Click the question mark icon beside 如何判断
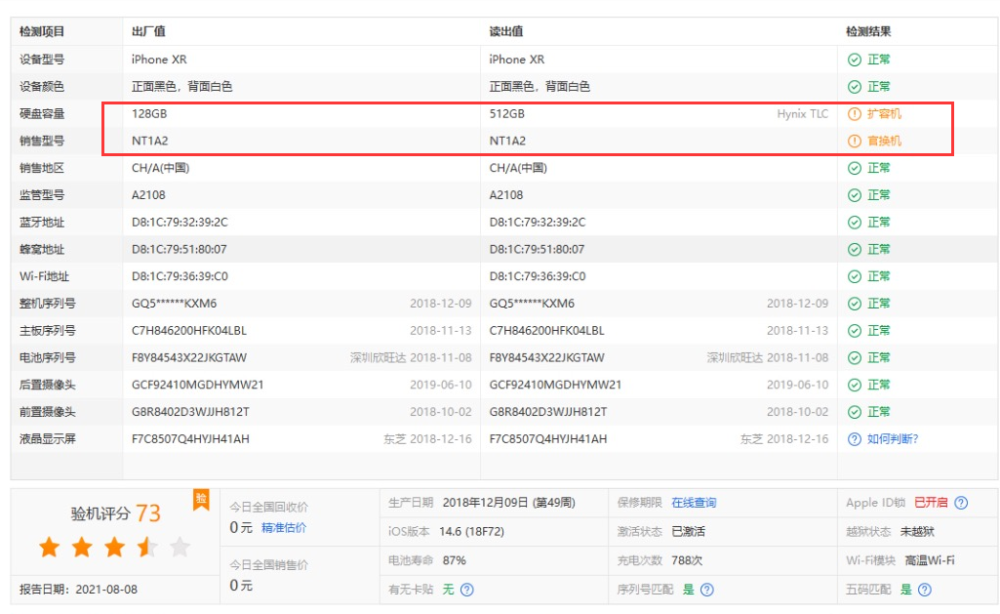This screenshot has height=614, width=1000. (x=854, y=439)
